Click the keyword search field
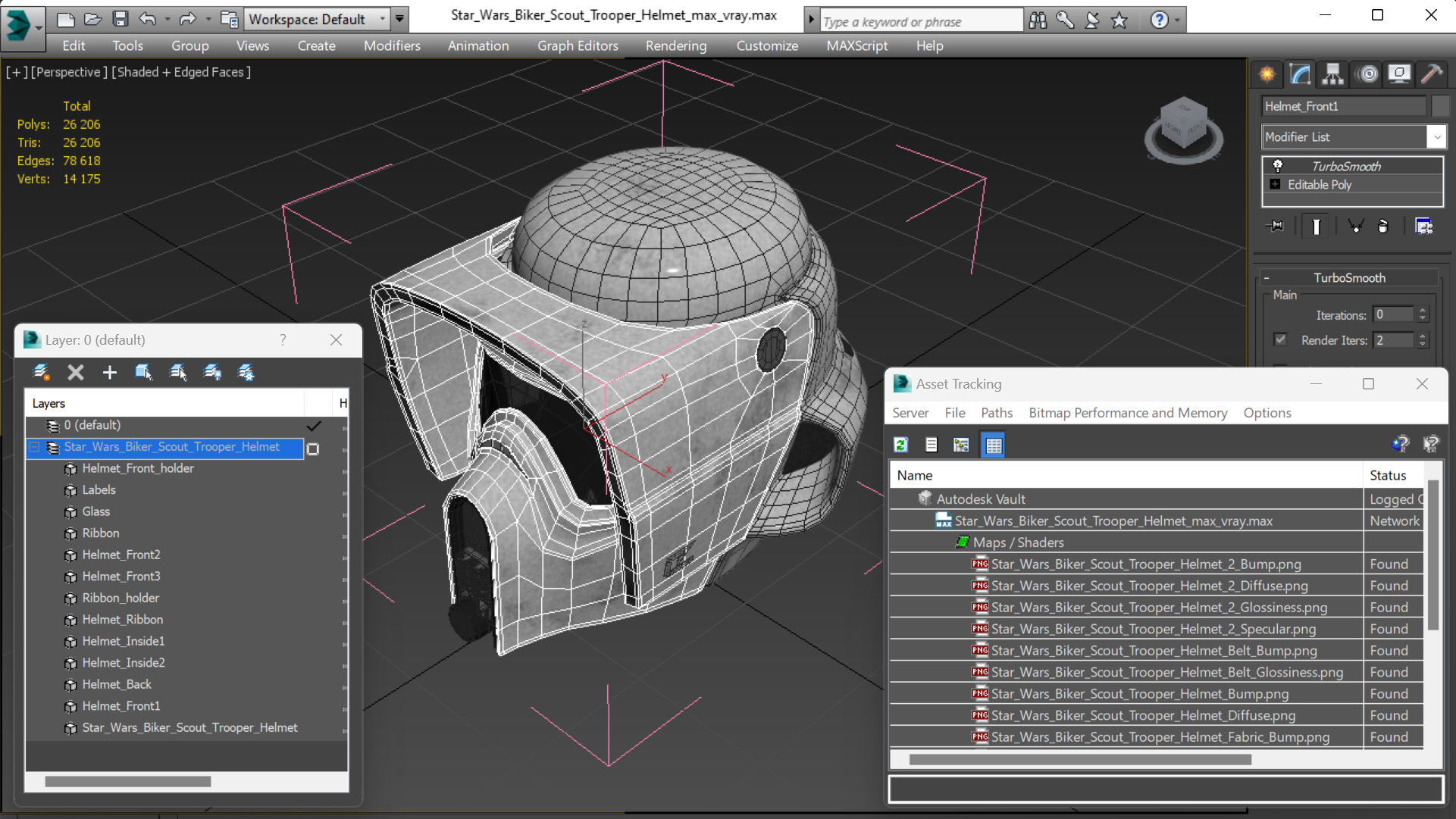This screenshot has width=1456, height=819. [921, 21]
